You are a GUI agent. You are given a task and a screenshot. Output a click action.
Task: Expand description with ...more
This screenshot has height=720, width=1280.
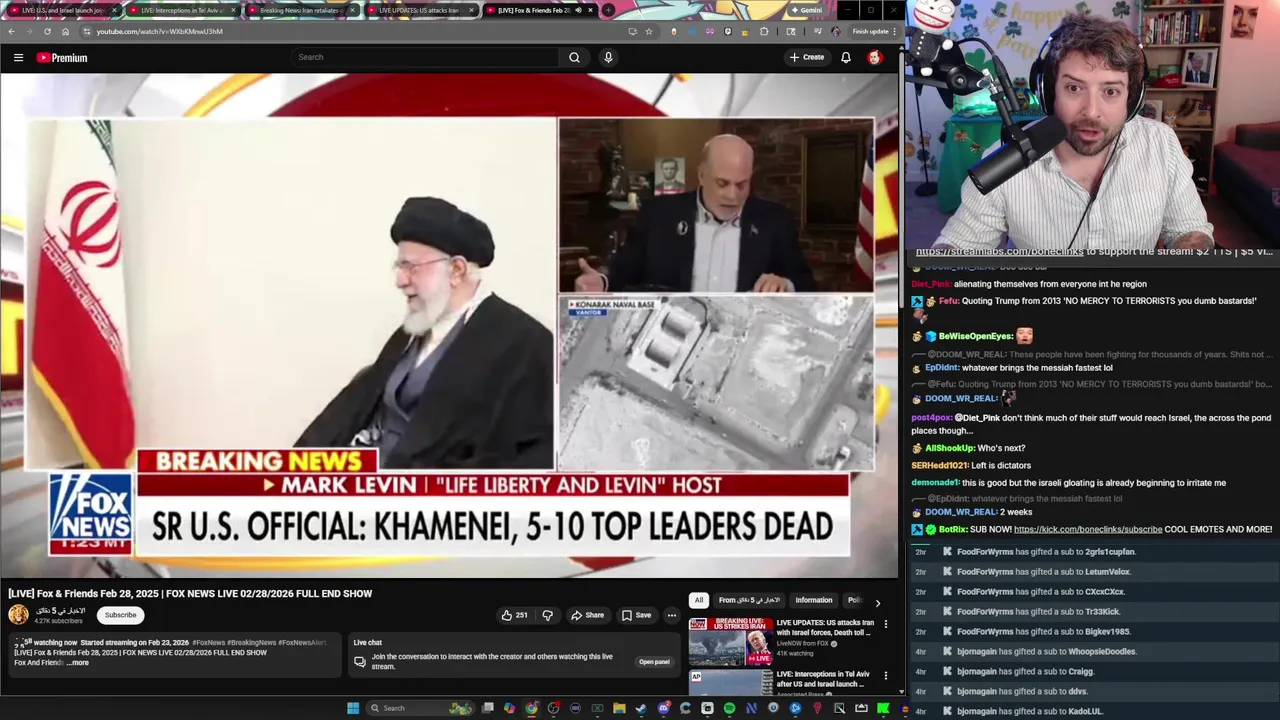pos(78,663)
